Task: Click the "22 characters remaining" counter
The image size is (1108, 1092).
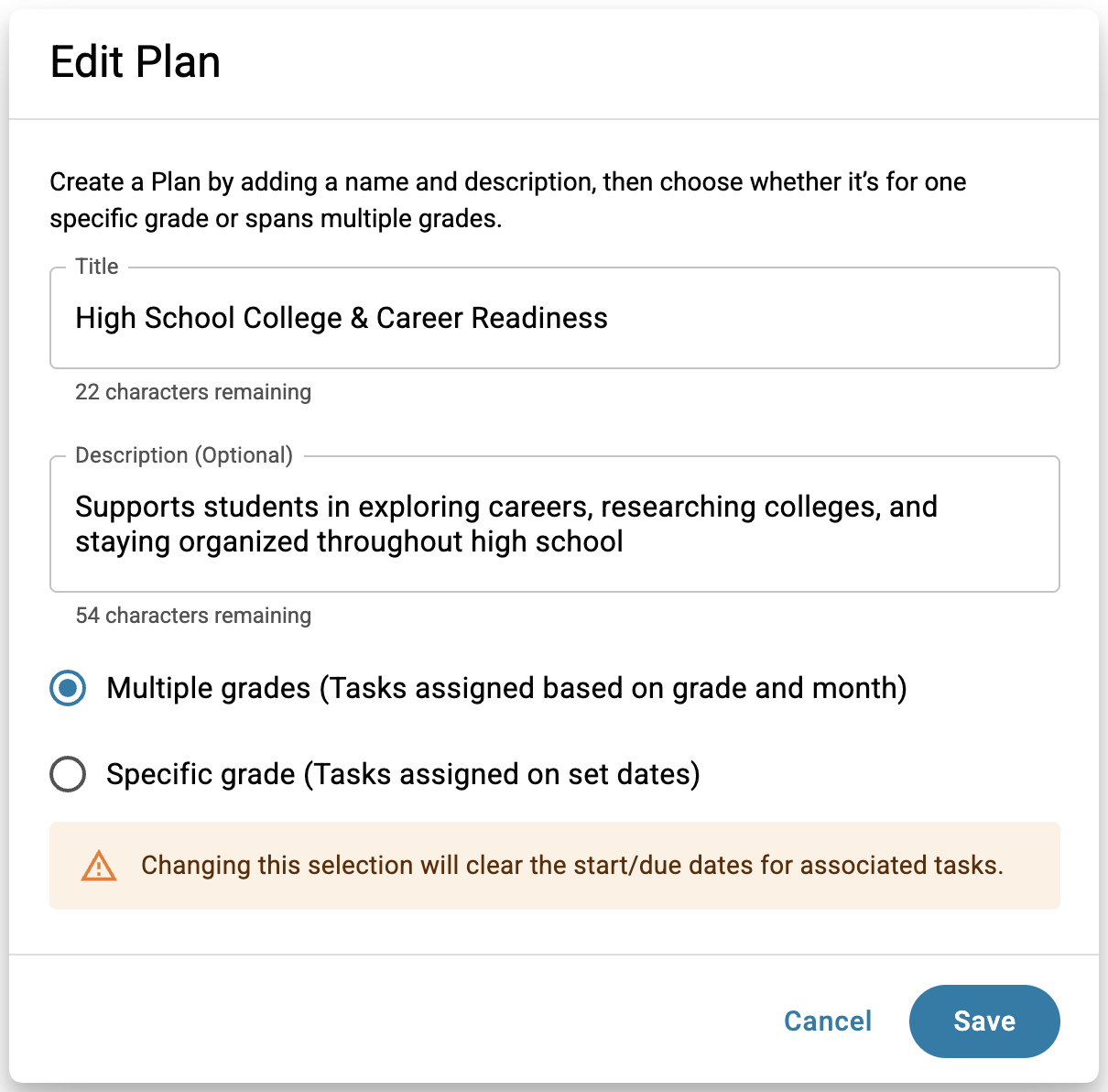Action: coord(193,392)
